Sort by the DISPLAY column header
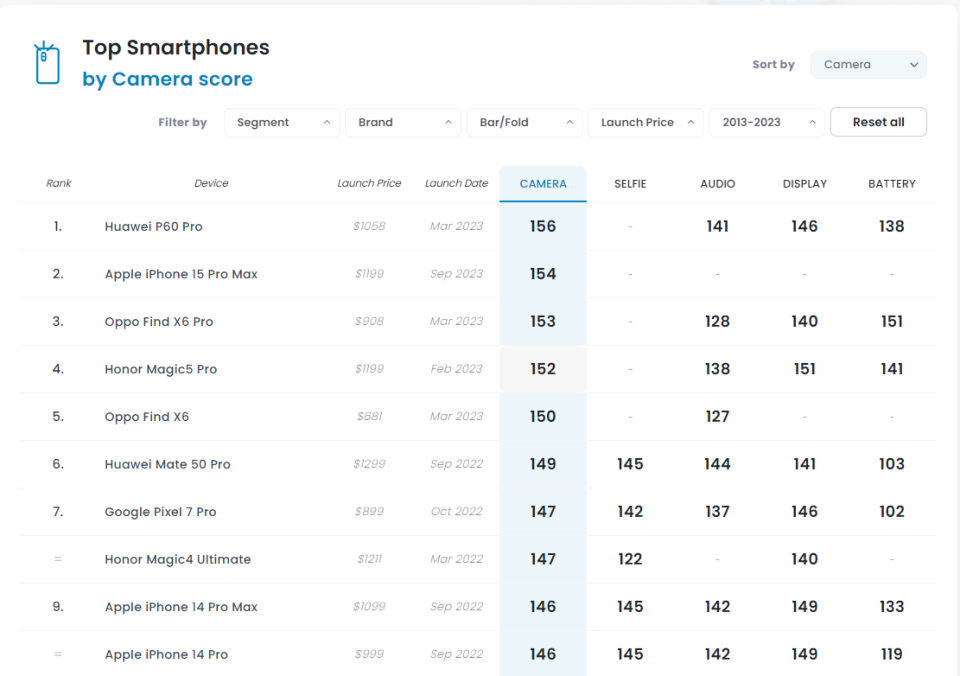This screenshot has width=960, height=676. click(x=804, y=184)
